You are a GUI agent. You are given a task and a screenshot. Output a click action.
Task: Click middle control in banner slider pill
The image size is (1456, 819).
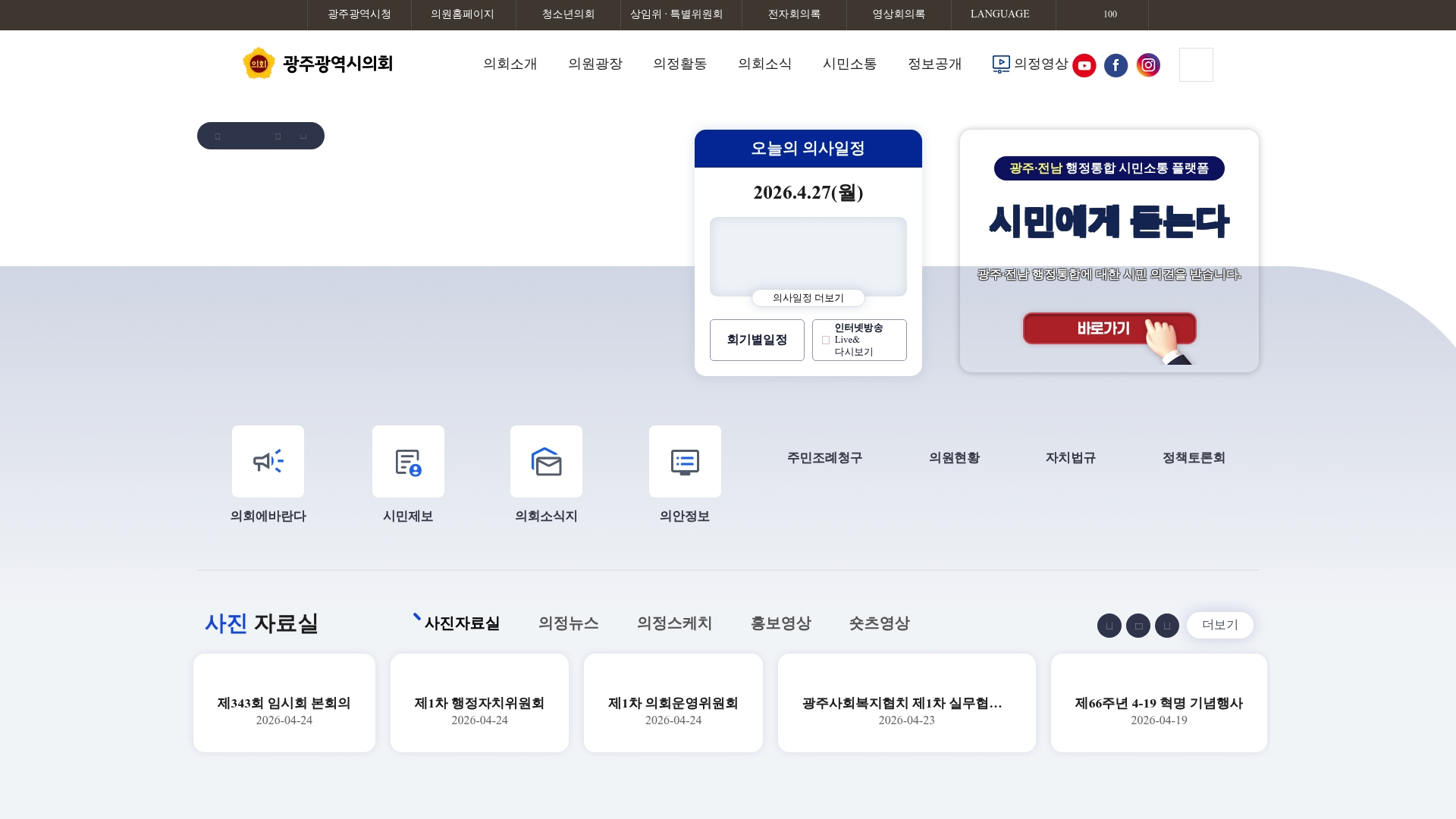point(278,136)
